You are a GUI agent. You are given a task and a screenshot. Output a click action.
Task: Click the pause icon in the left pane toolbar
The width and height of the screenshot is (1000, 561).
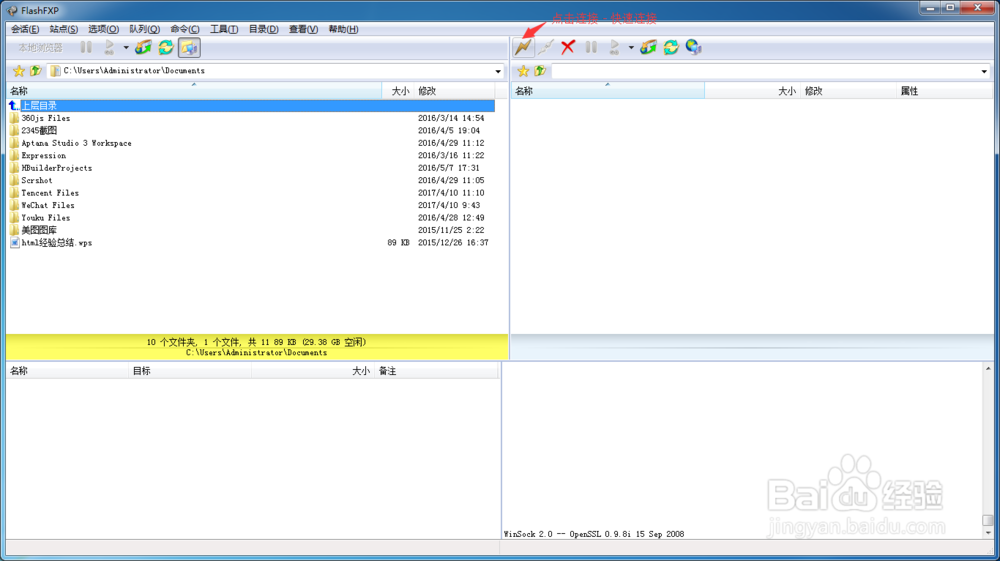tap(86, 47)
